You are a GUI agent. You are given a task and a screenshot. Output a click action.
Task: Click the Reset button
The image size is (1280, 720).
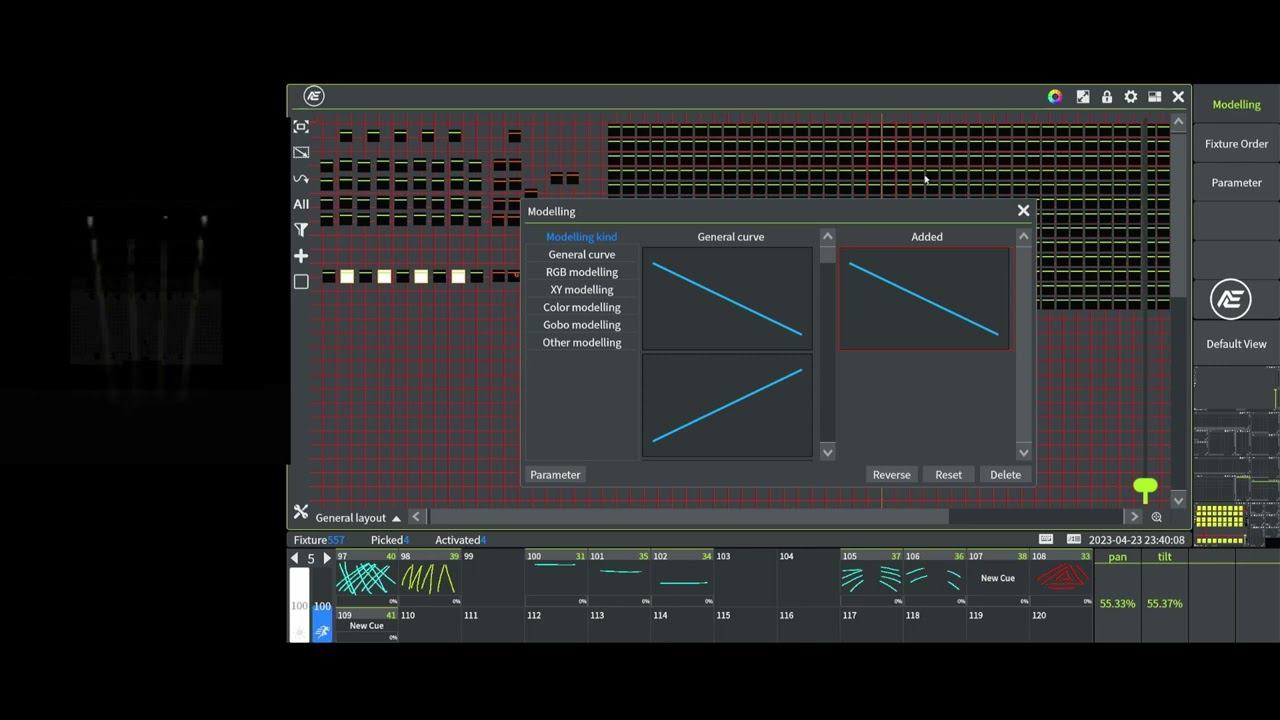click(948, 475)
